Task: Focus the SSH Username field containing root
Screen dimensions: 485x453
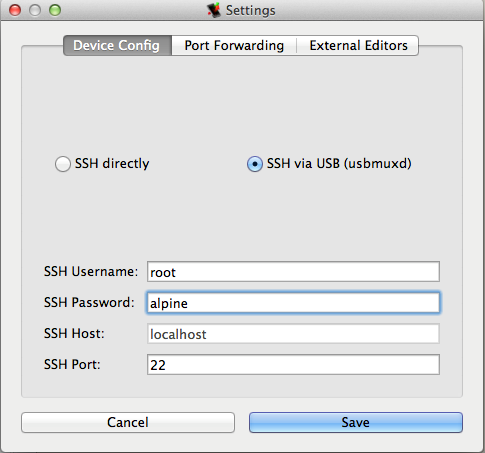Action: point(293,272)
